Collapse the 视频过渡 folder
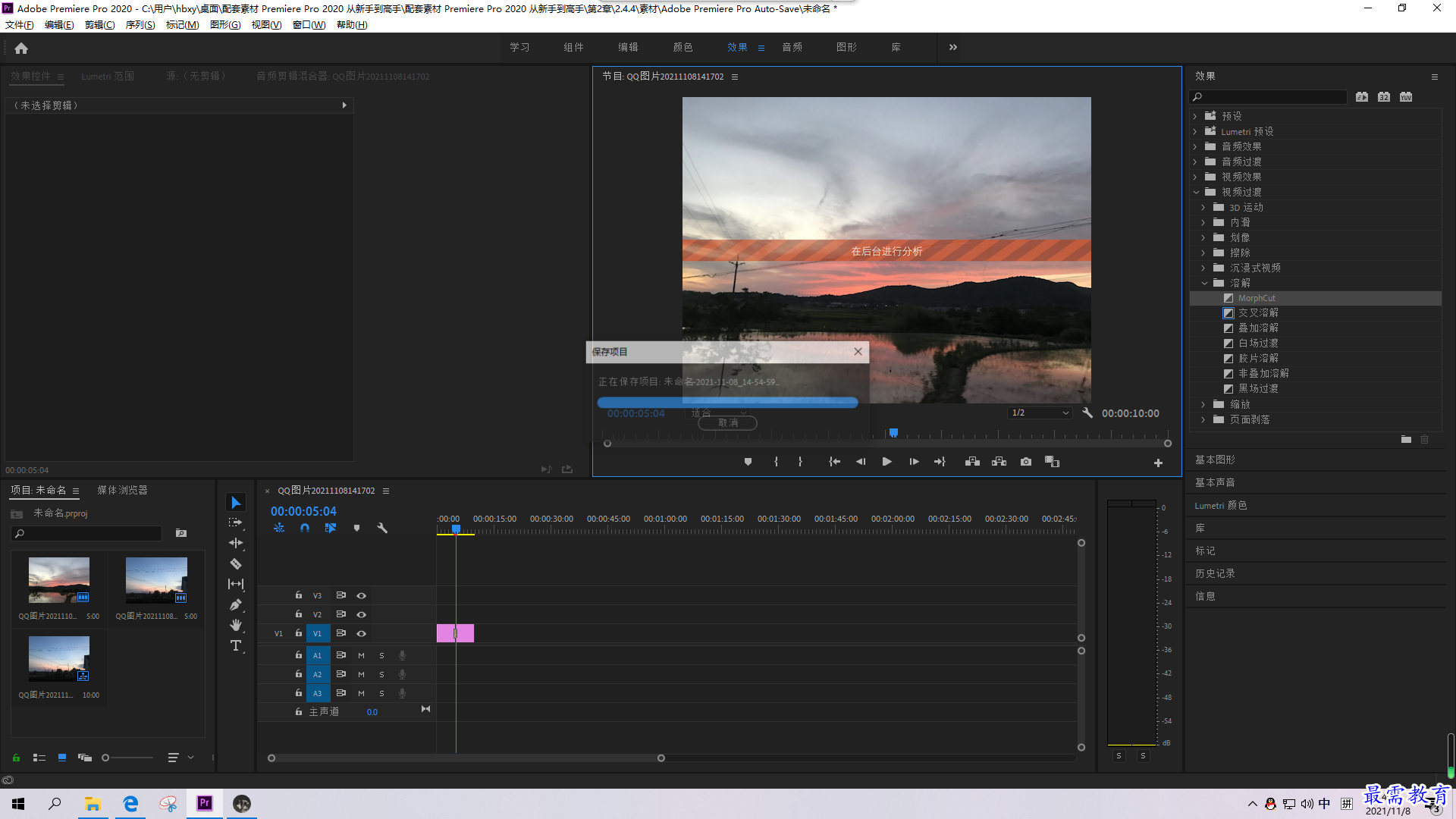 click(1196, 192)
